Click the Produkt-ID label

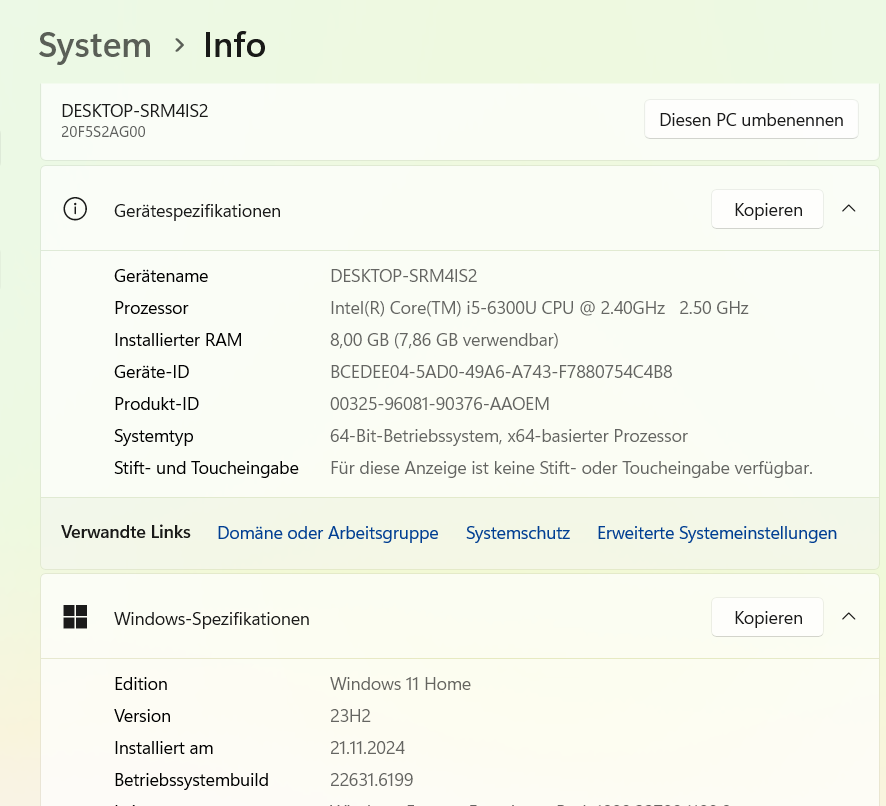pyautogui.click(x=157, y=404)
